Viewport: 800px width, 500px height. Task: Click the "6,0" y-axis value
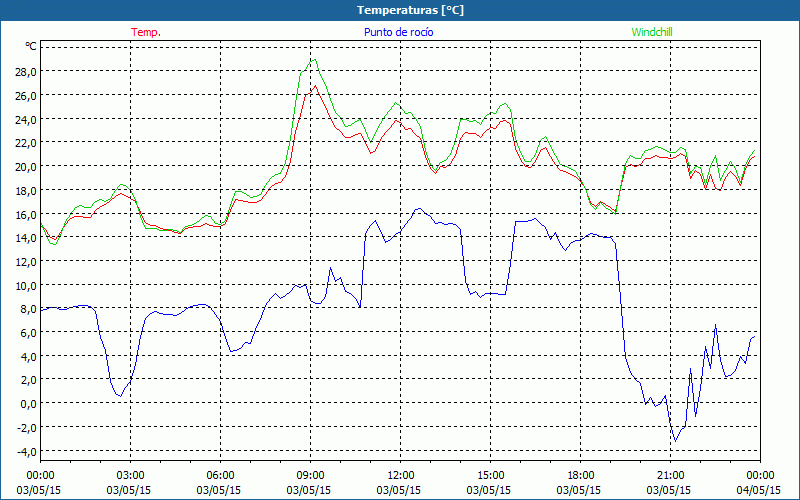tap(29, 333)
